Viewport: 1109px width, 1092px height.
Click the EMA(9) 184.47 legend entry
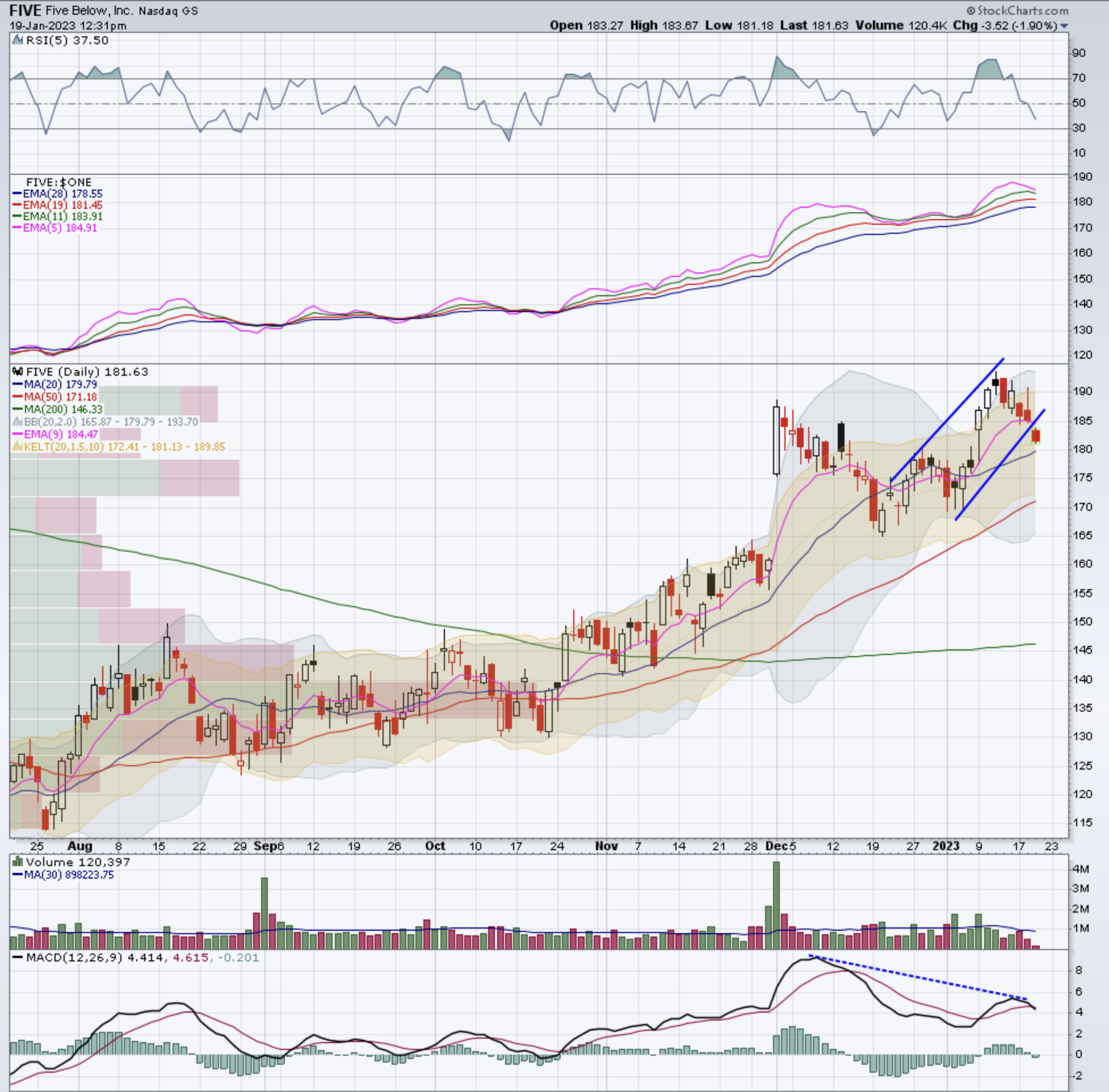point(55,434)
